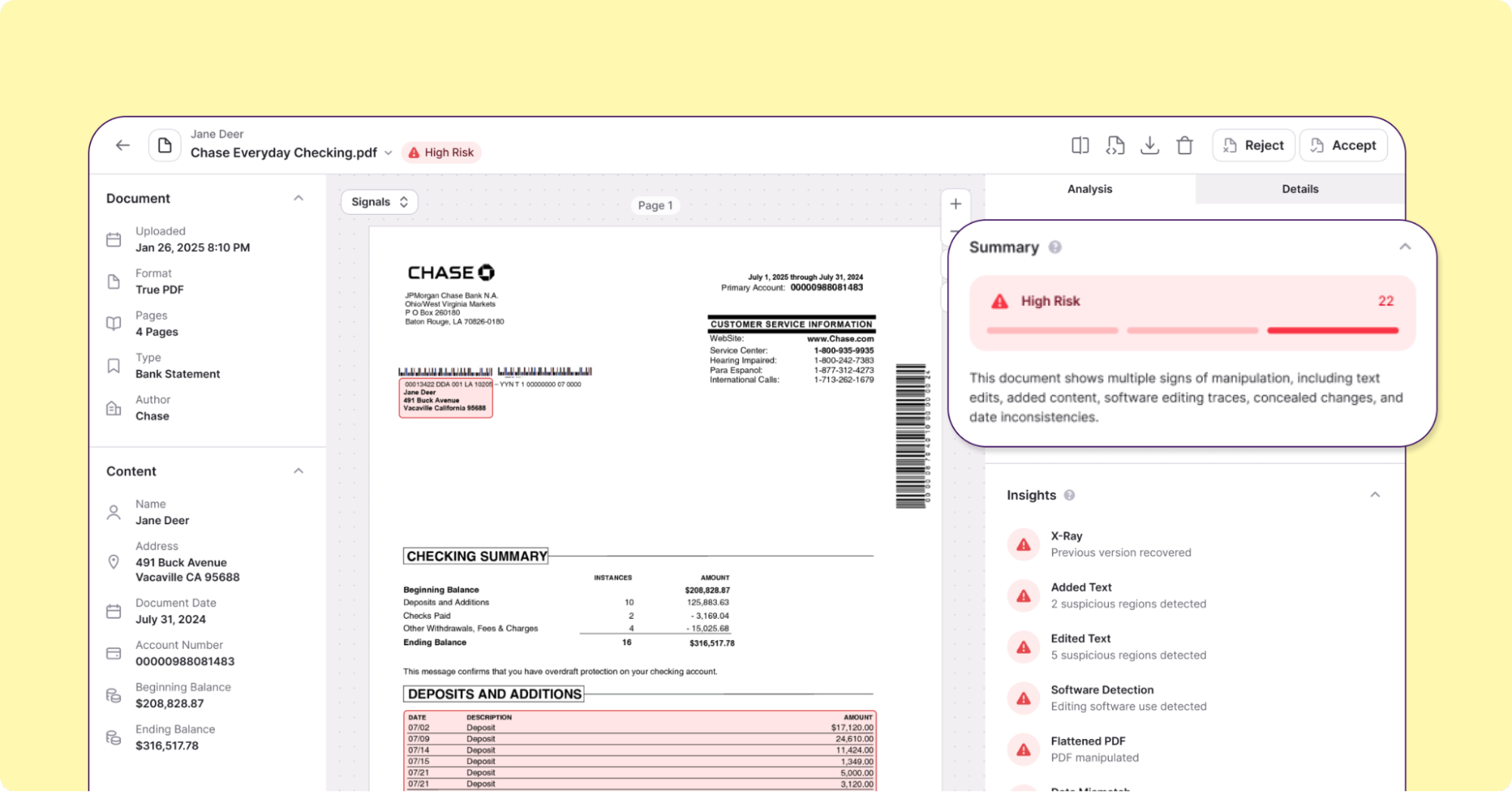The image size is (1512, 792).
Task: Click the Name person icon
Action: click(x=113, y=513)
